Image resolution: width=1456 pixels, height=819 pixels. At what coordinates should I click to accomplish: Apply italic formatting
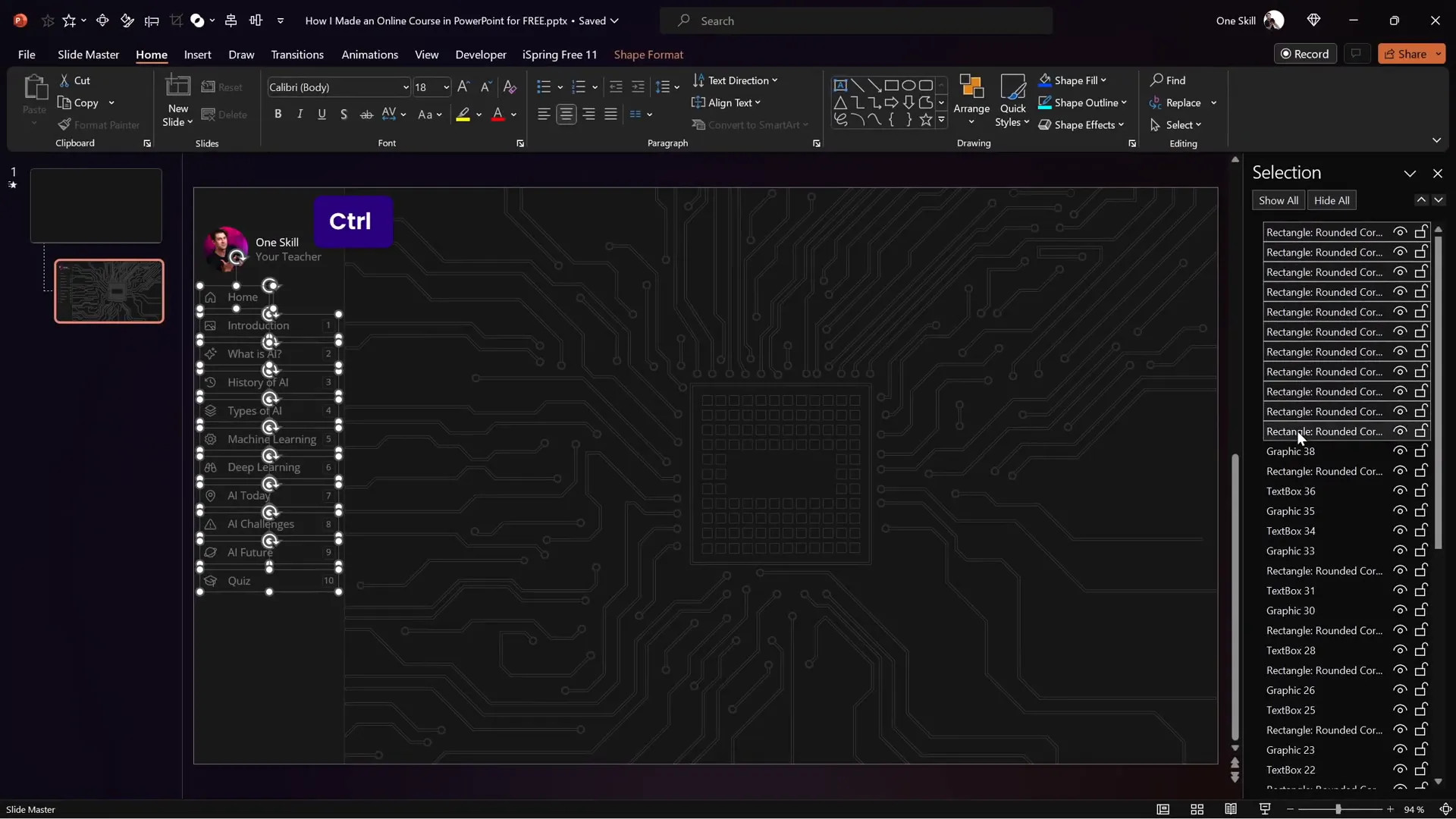pos(300,114)
